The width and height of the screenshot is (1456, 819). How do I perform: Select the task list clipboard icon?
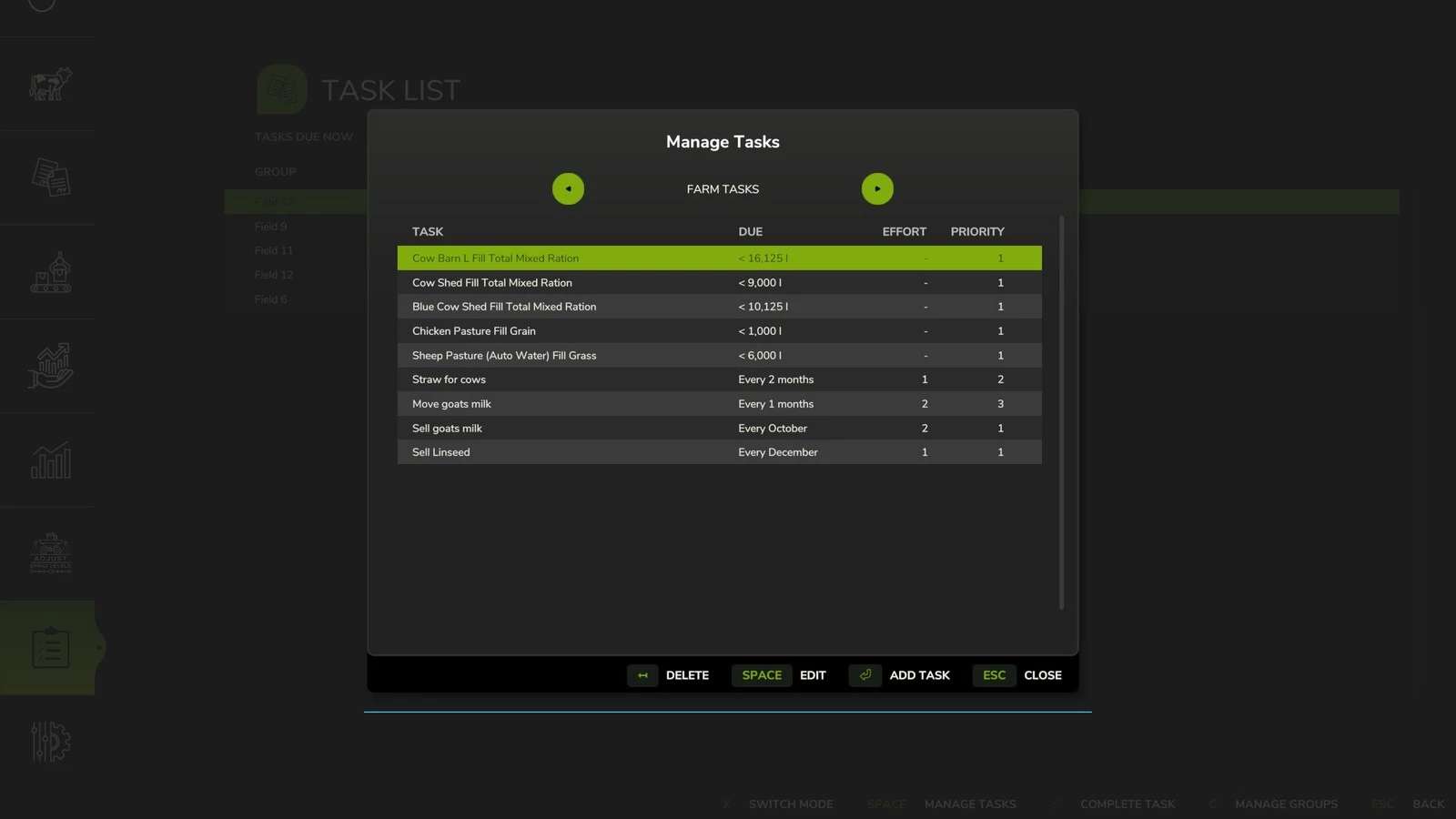tap(50, 648)
